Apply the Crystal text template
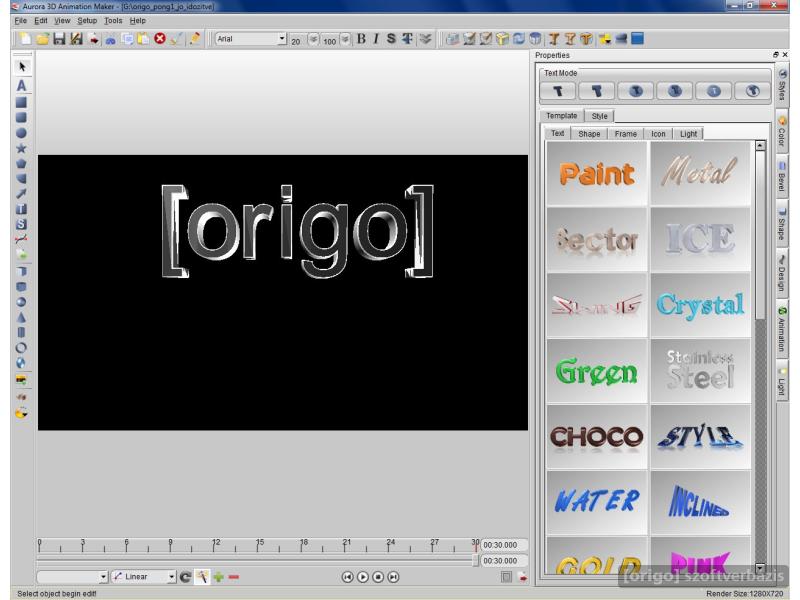This screenshot has height=600, width=800. click(x=701, y=305)
